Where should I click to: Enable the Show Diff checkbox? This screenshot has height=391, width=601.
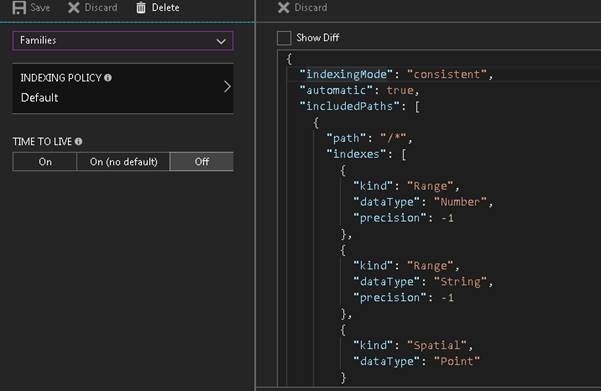pyautogui.click(x=284, y=38)
